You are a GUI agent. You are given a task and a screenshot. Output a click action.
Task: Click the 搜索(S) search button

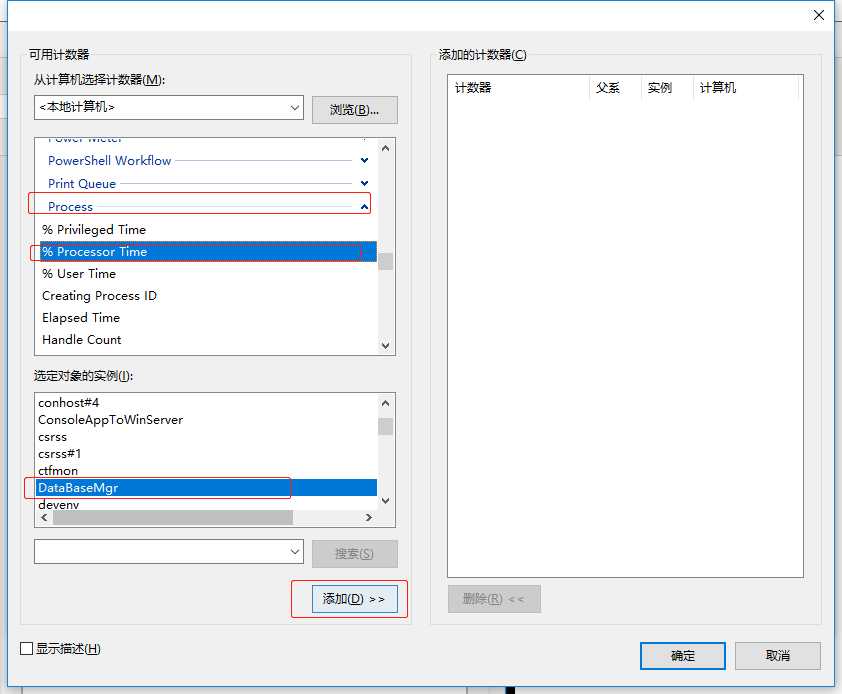[354, 554]
